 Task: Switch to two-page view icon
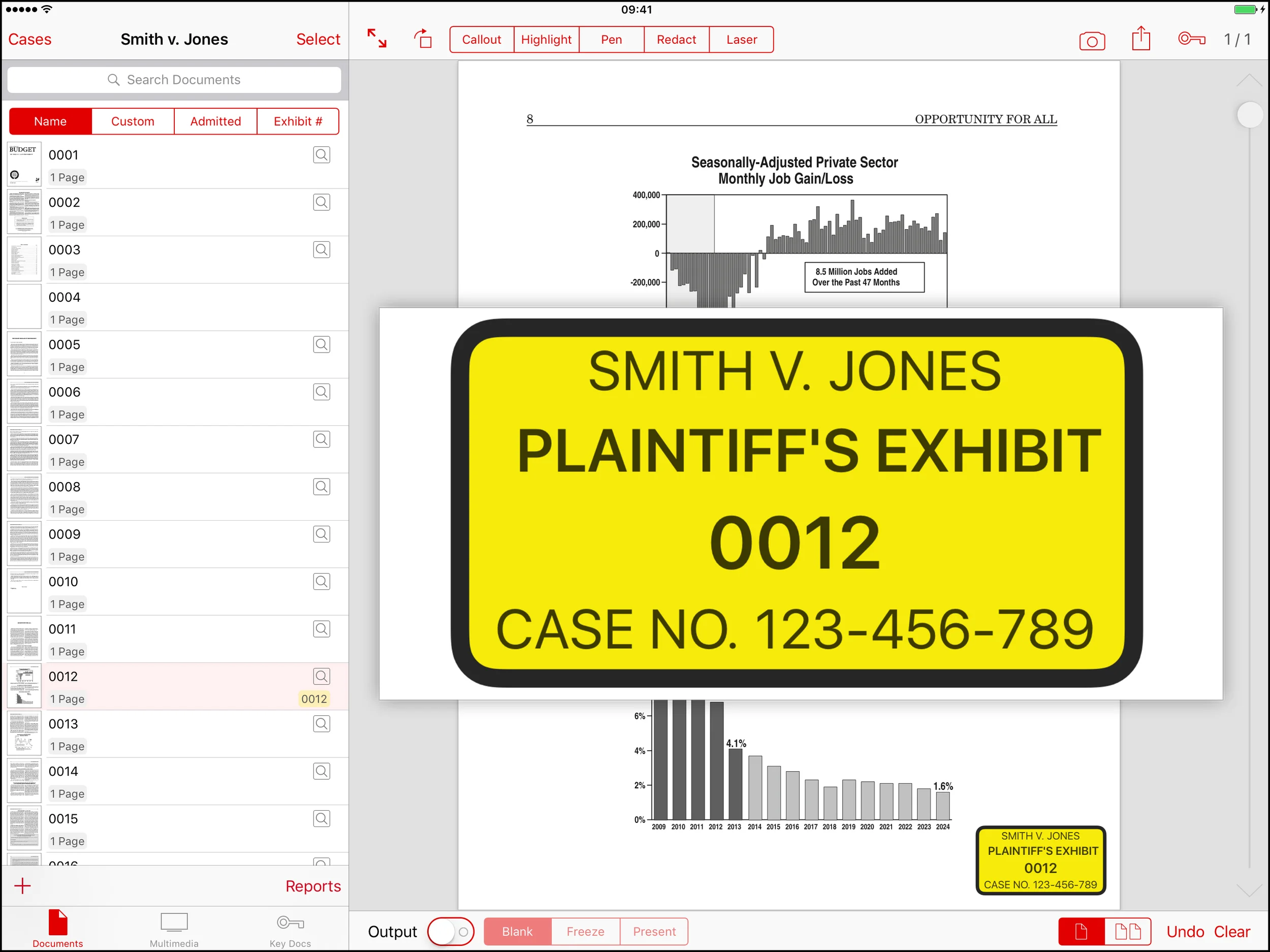[1127, 931]
